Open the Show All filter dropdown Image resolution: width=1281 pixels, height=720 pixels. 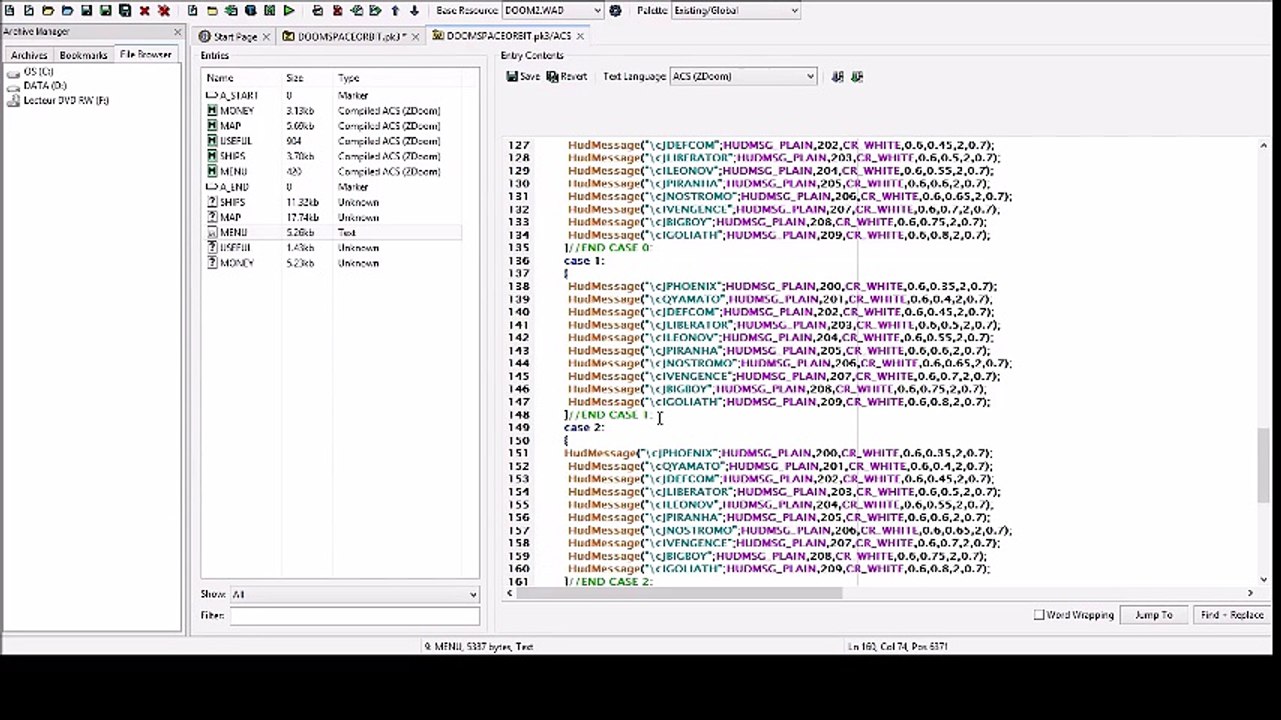tap(354, 594)
